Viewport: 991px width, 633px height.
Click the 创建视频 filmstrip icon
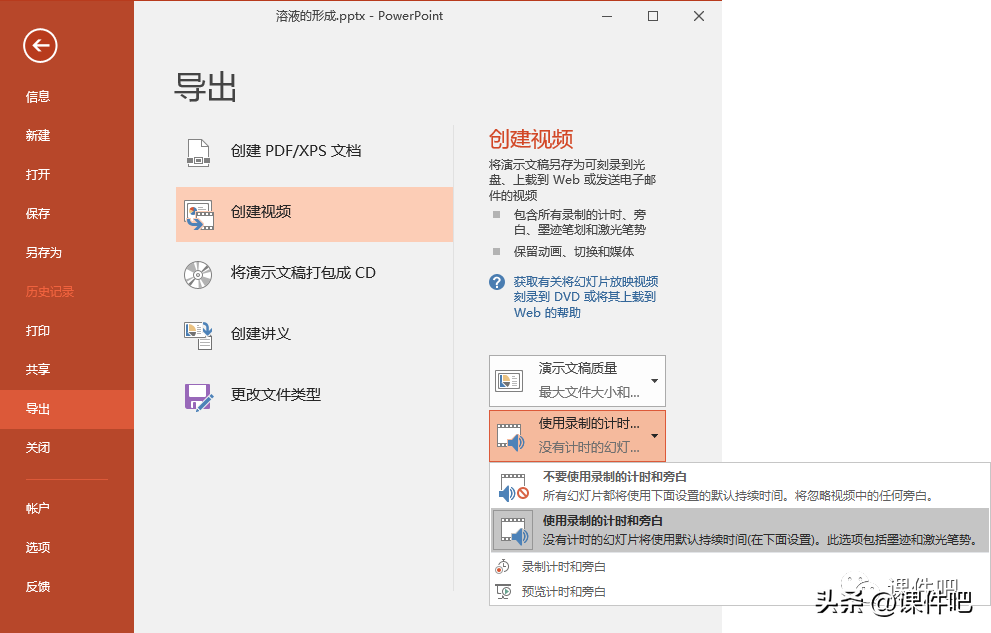(x=198, y=215)
